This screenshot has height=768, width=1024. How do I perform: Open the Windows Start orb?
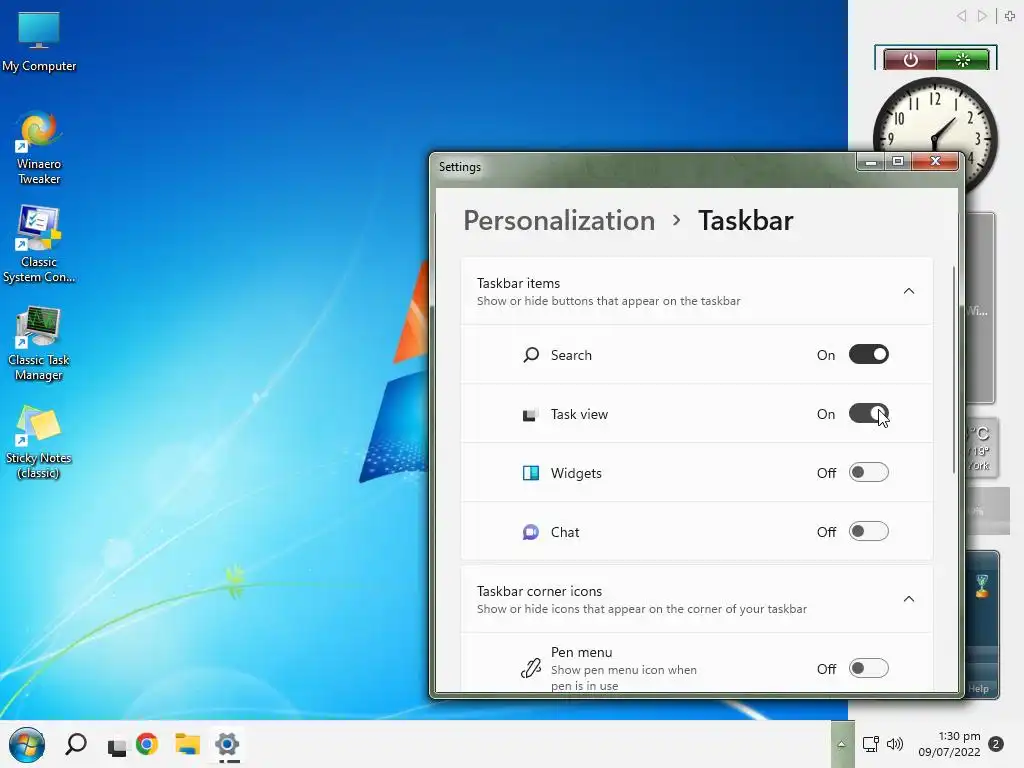[27, 744]
